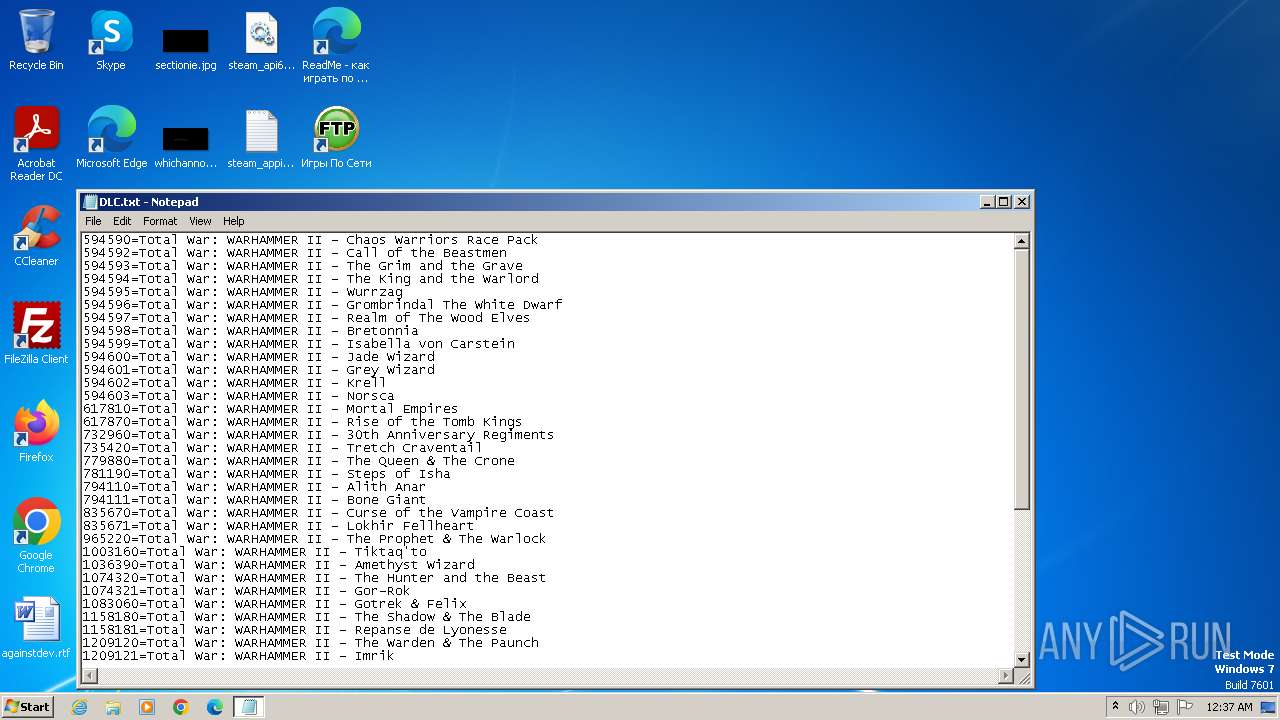Click line '1209121' Imrik

(239, 656)
